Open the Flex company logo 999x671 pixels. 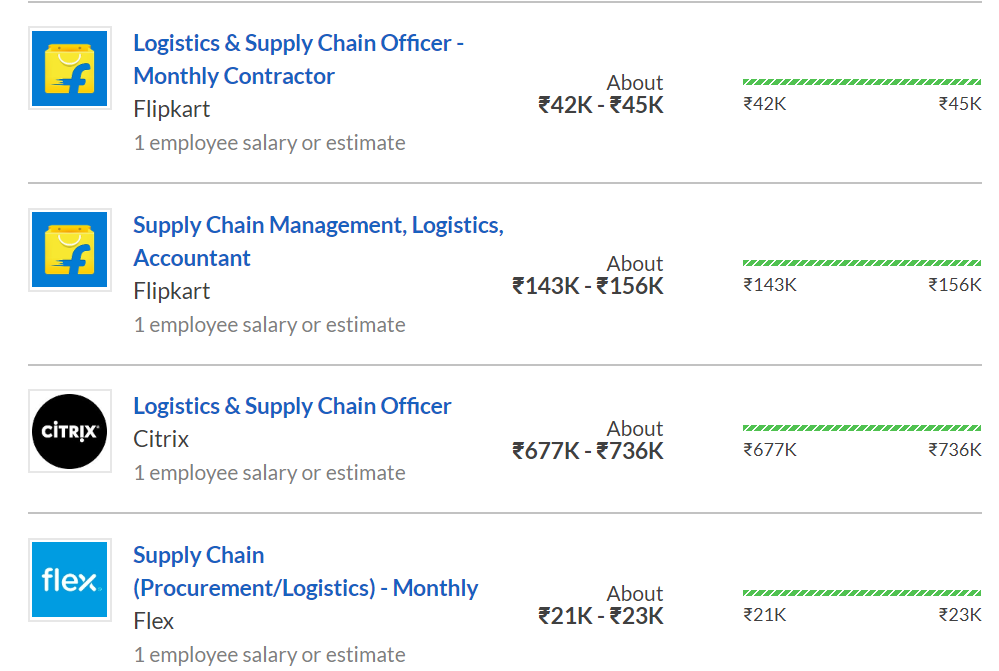pyautogui.click(x=69, y=580)
